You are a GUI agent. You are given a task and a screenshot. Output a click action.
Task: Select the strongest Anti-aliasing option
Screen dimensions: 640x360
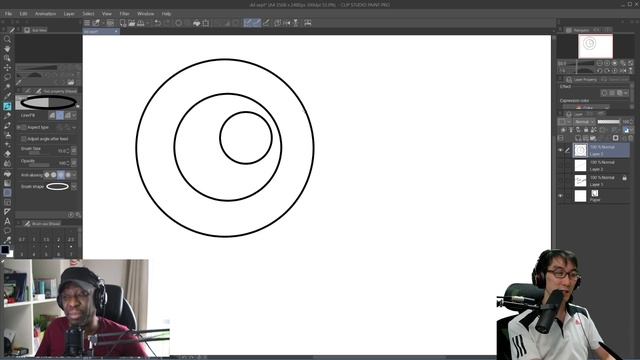point(68,175)
